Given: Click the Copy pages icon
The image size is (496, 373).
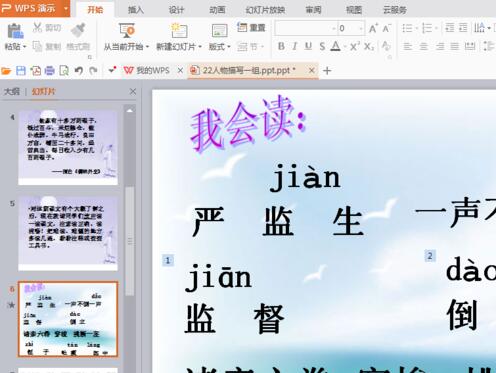Looking at the screenshot, I should [37, 46].
